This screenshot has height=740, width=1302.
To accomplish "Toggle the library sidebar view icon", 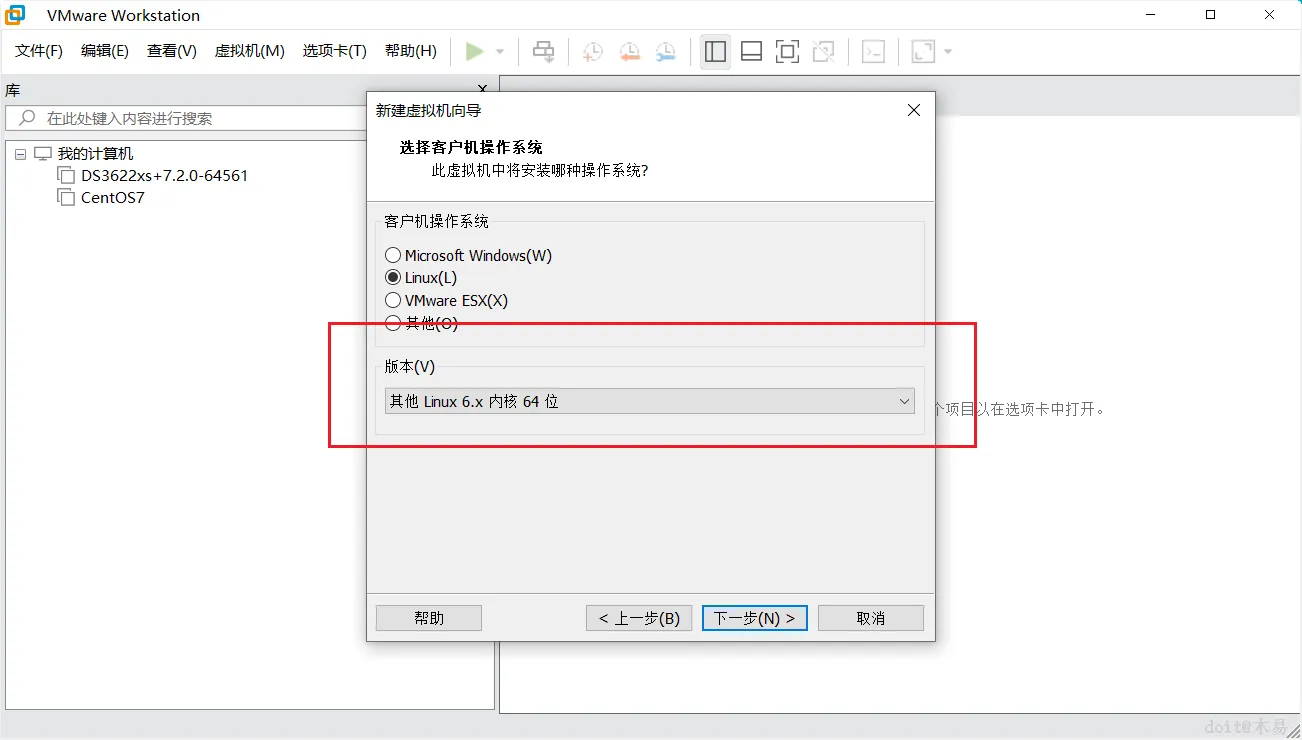I will click(x=715, y=51).
